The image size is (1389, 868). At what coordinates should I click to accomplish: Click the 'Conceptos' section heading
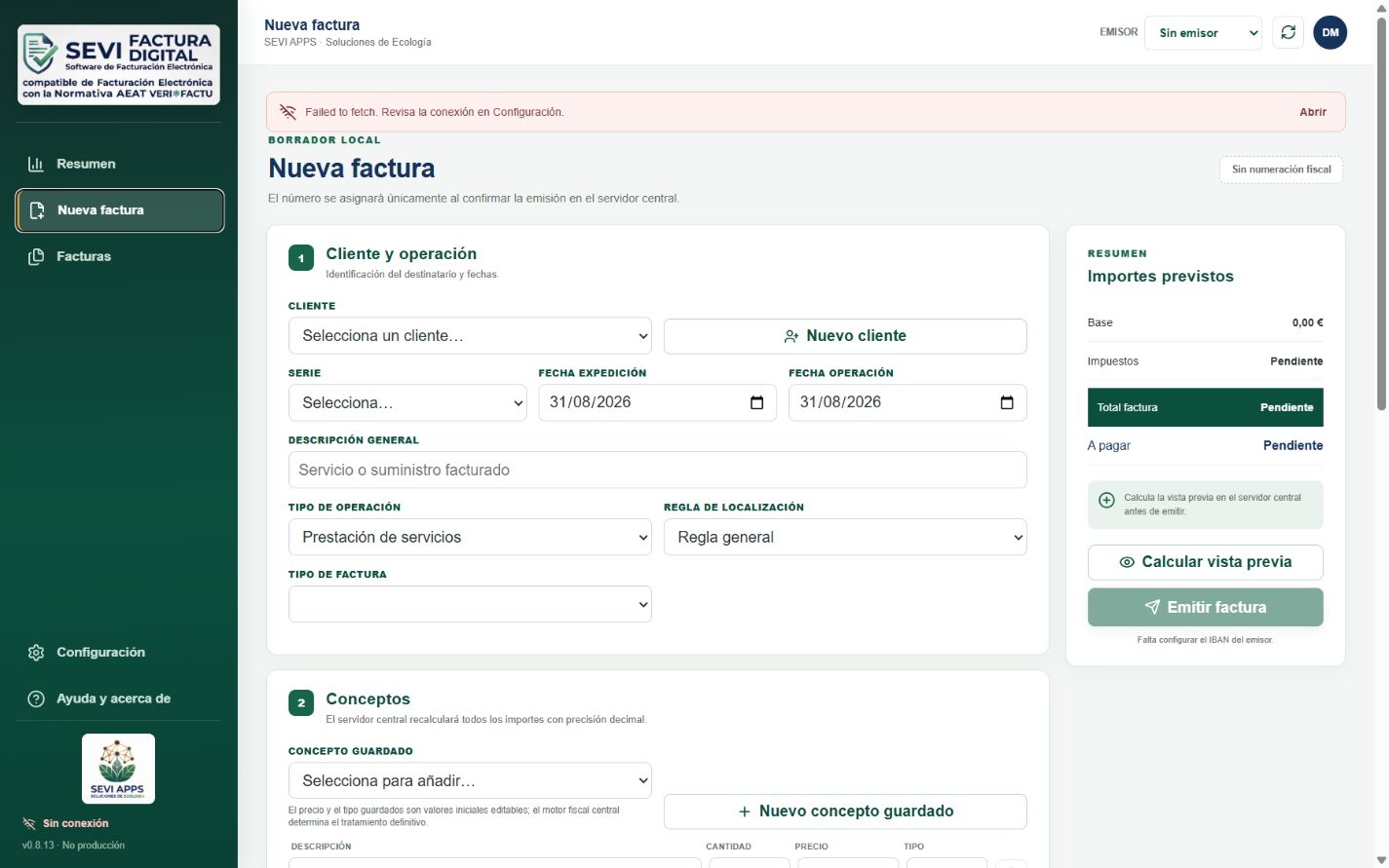pyautogui.click(x=368, y=699)
